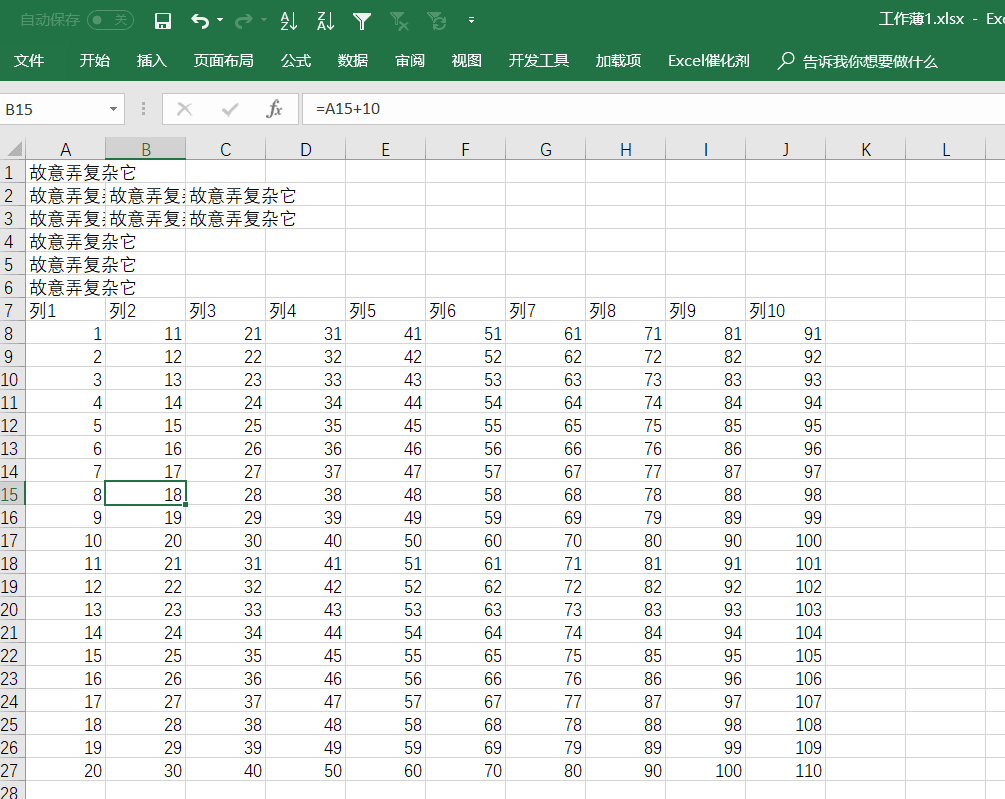Screen dimensions: 1005x799
Task: Click the Reapply filter icon
Action: pos(437,21)
